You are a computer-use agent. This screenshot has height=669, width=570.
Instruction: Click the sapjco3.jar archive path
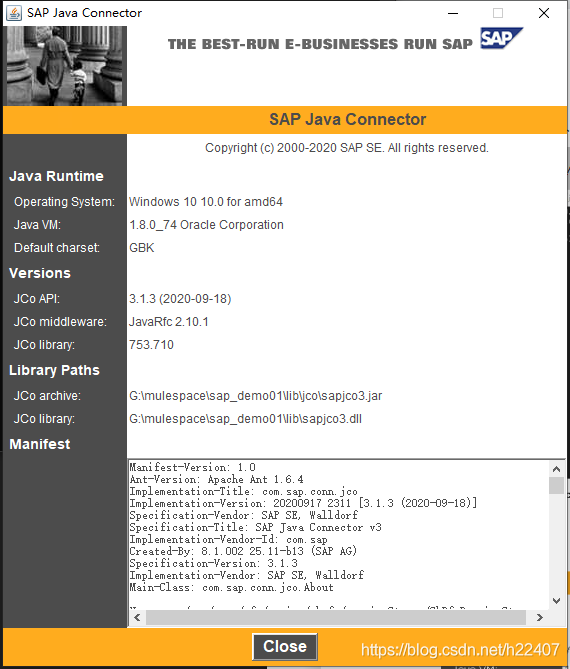(x=256, y=396)
